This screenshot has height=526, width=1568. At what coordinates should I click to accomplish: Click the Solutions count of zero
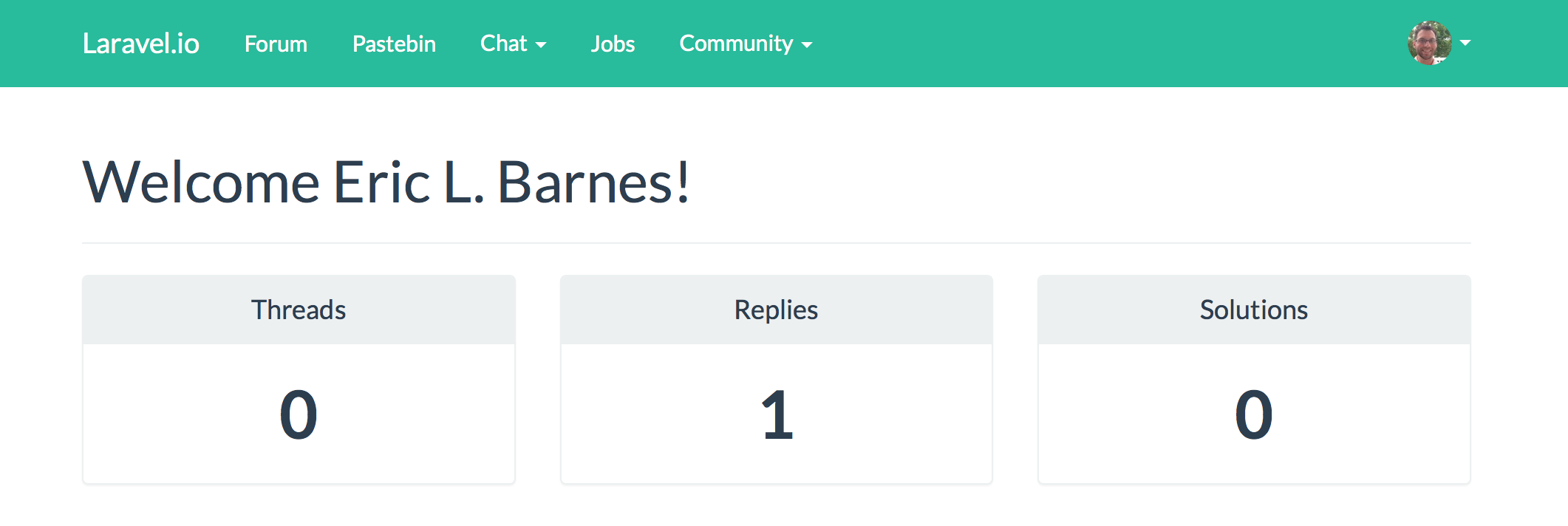tap(1254, 414)
